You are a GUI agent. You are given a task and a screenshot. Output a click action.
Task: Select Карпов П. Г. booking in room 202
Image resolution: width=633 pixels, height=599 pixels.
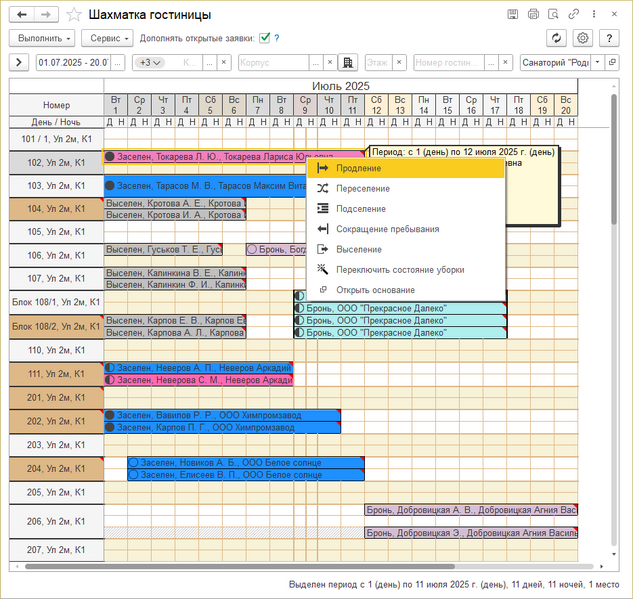[222, 427]
